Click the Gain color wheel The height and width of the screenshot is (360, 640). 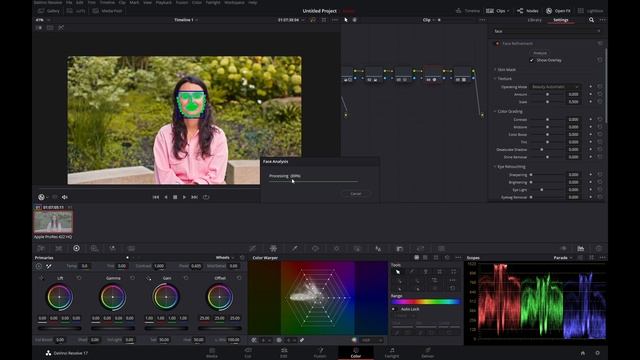(166, 297)
